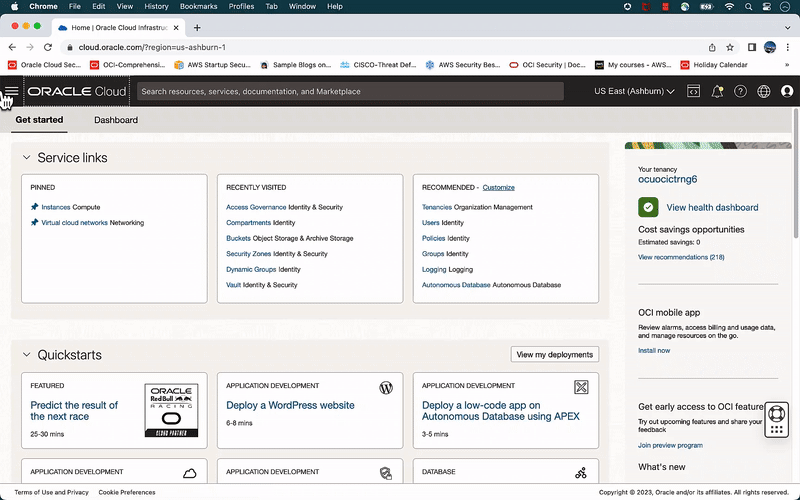Click the Red Bull Racing thumbnail

coord(171,410)
